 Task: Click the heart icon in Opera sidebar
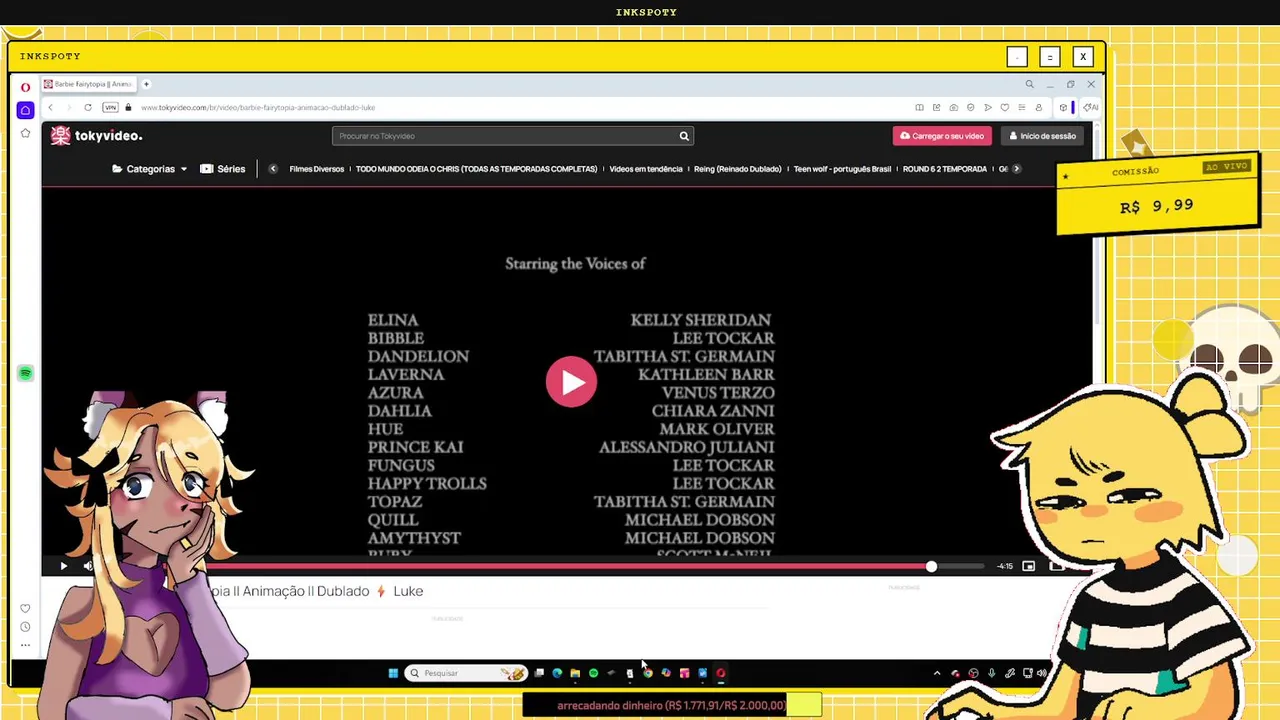[25, 608]
